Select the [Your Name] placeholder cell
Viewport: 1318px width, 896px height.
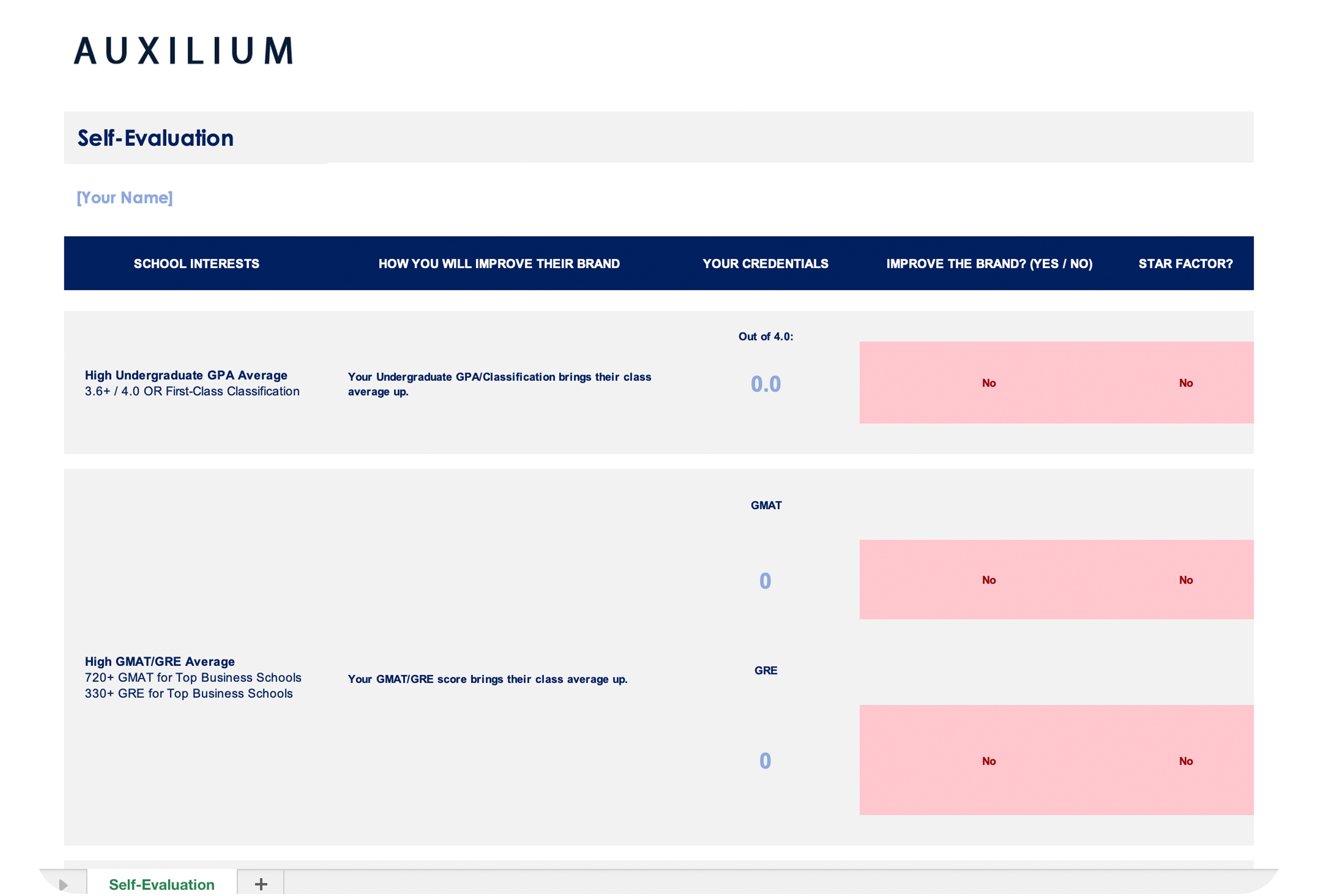(x=125, y=197)
